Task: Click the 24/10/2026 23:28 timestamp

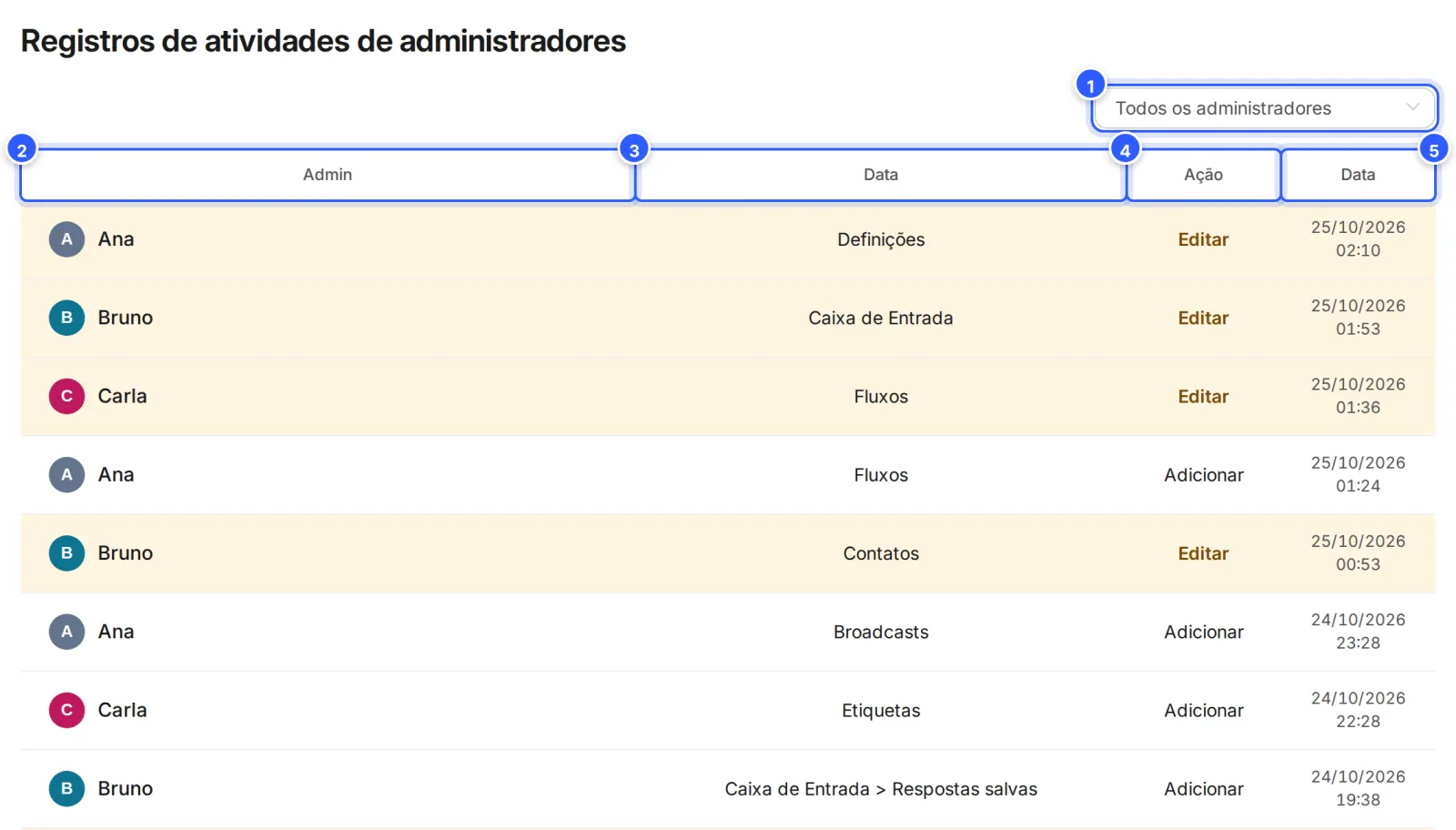Action: [x=1358, y=631]
